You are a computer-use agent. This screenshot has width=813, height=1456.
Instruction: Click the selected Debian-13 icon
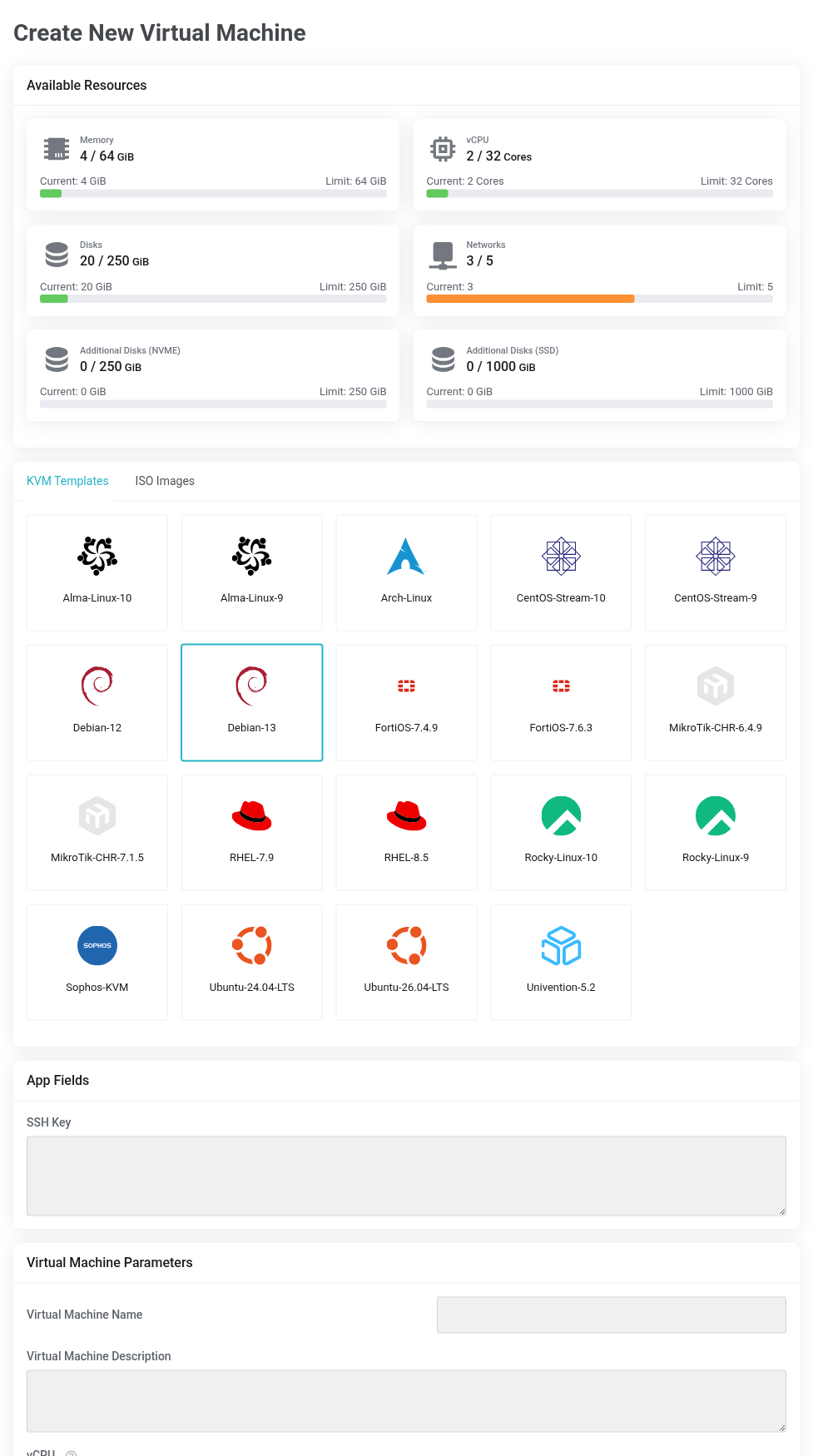[252, 686]
